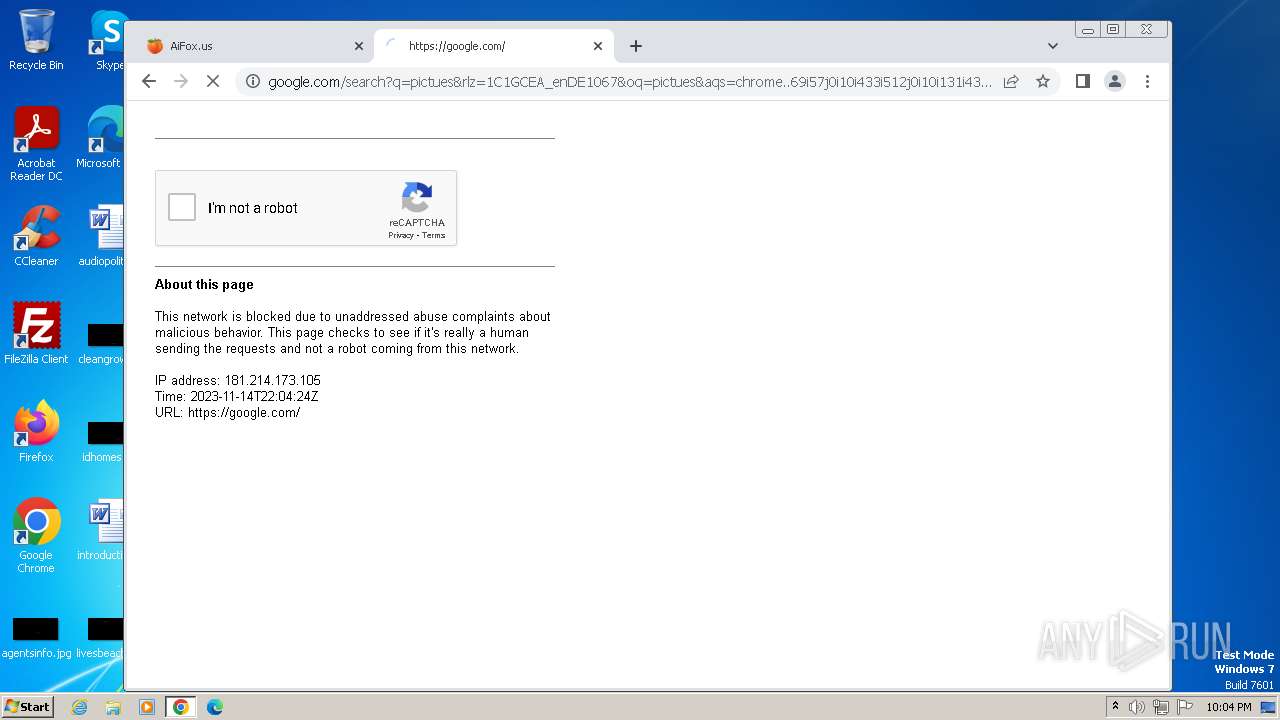Open a new tab with plus button
Viewport: 1280px width, 720px height.
(636, 46)
